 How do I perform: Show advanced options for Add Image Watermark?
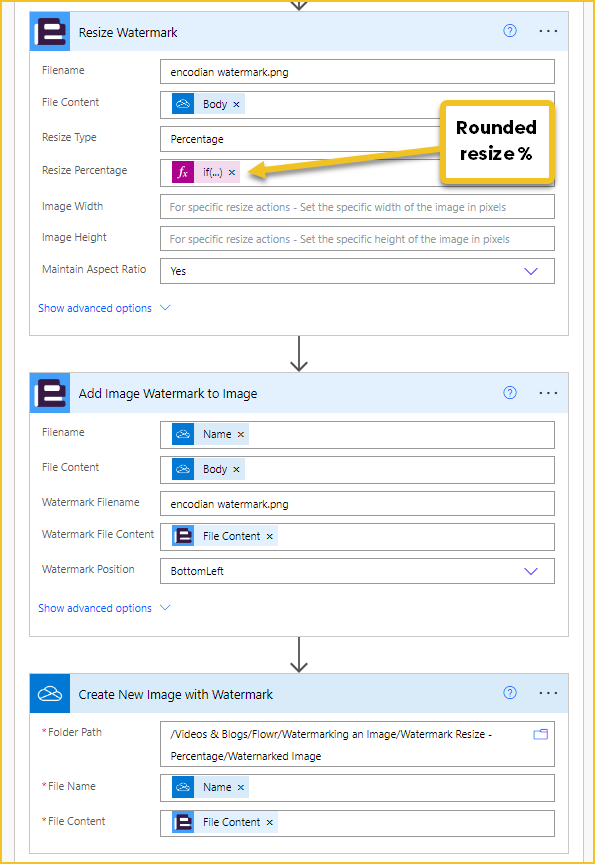point(104,608)
